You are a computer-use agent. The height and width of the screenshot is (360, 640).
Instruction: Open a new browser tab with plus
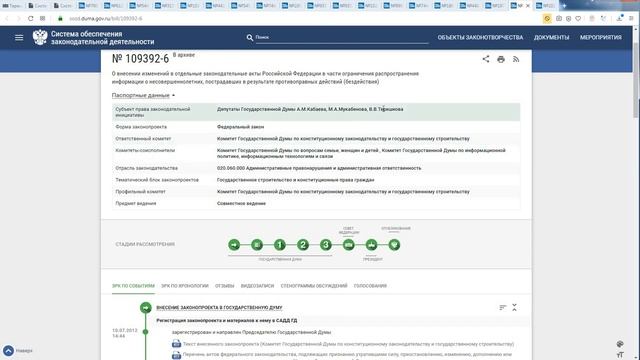(564, 6)
